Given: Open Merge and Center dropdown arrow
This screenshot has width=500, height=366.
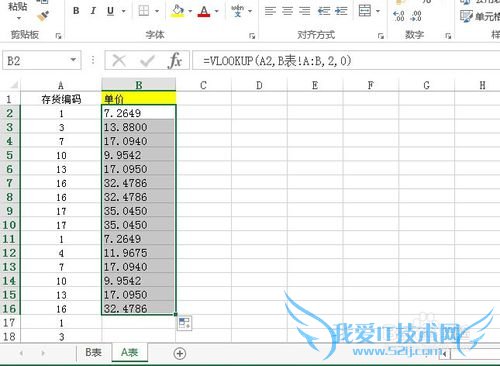Looking at the screenshot, I should click(378, 11).
